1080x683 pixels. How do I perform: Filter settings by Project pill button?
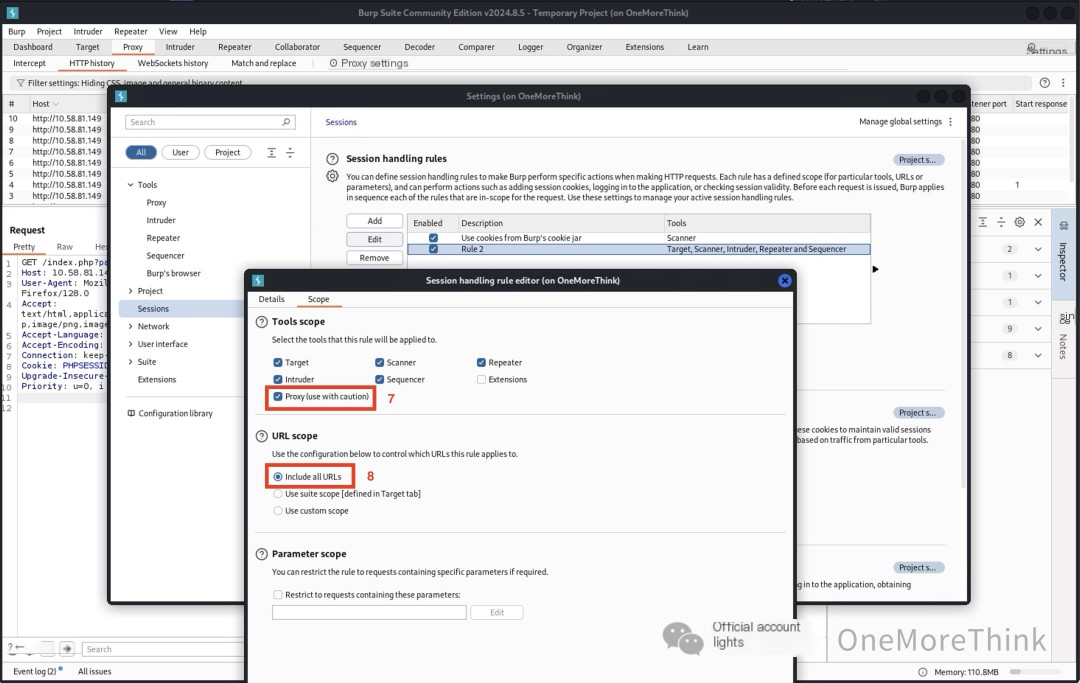click(227, 152)
